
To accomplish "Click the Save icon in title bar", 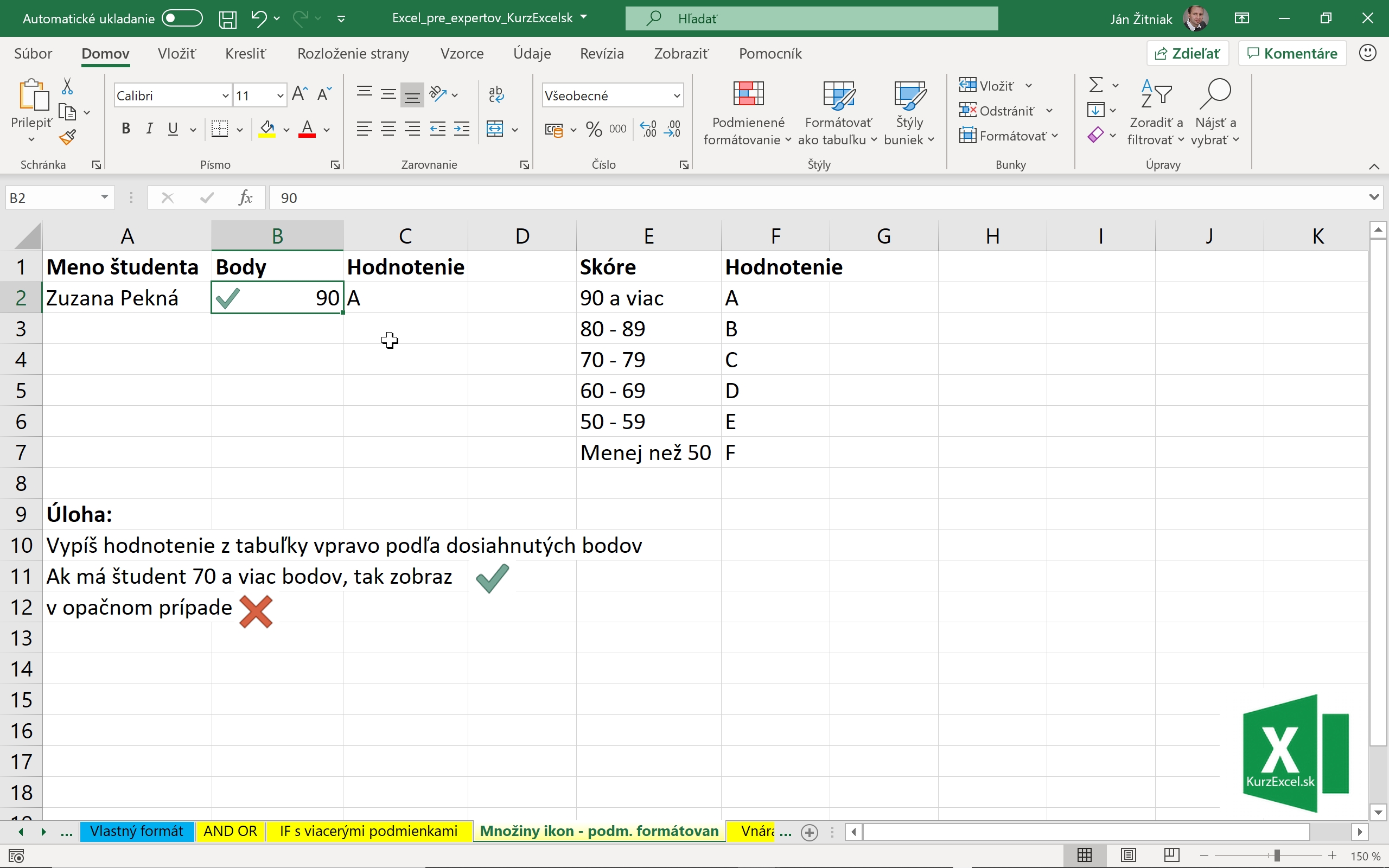I will point(228,19).
